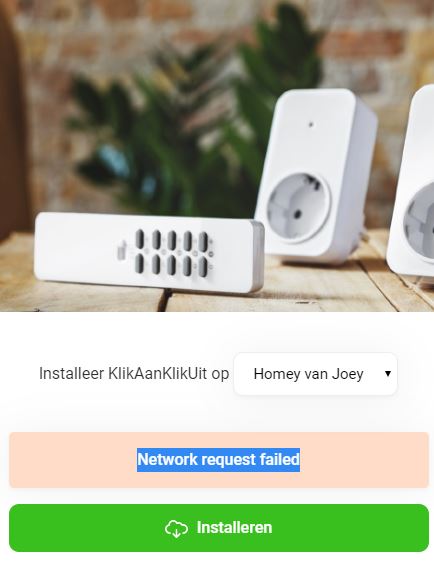The image size is (434, 564).
Task: Click the partially visible plug at the right edge
Action: tap(413, 186)
